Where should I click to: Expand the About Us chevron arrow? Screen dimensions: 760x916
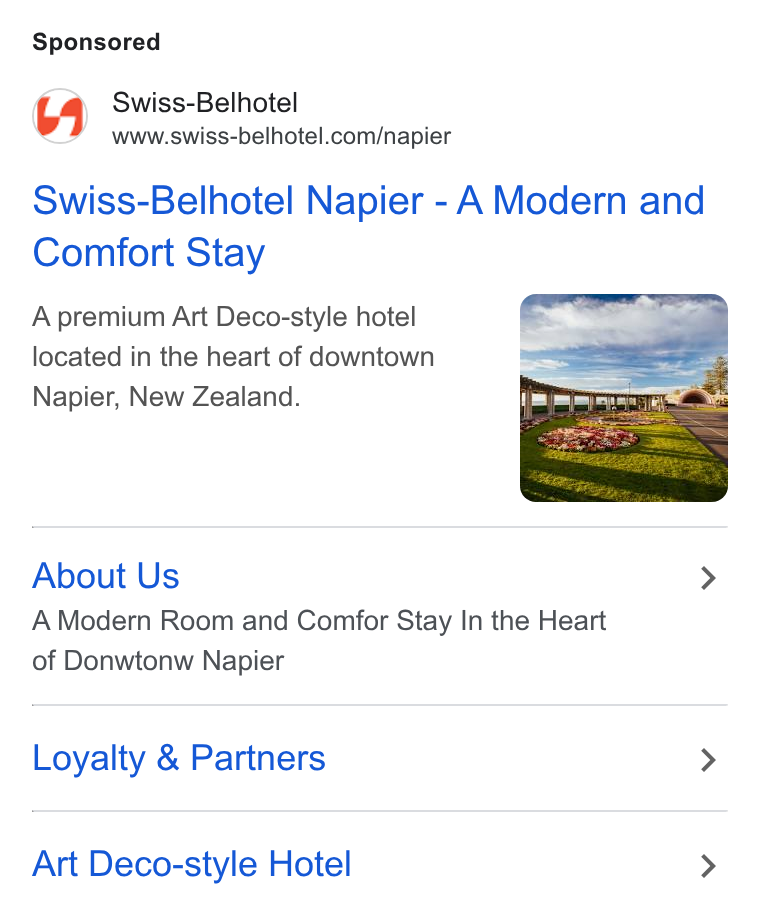click(708, 578)
